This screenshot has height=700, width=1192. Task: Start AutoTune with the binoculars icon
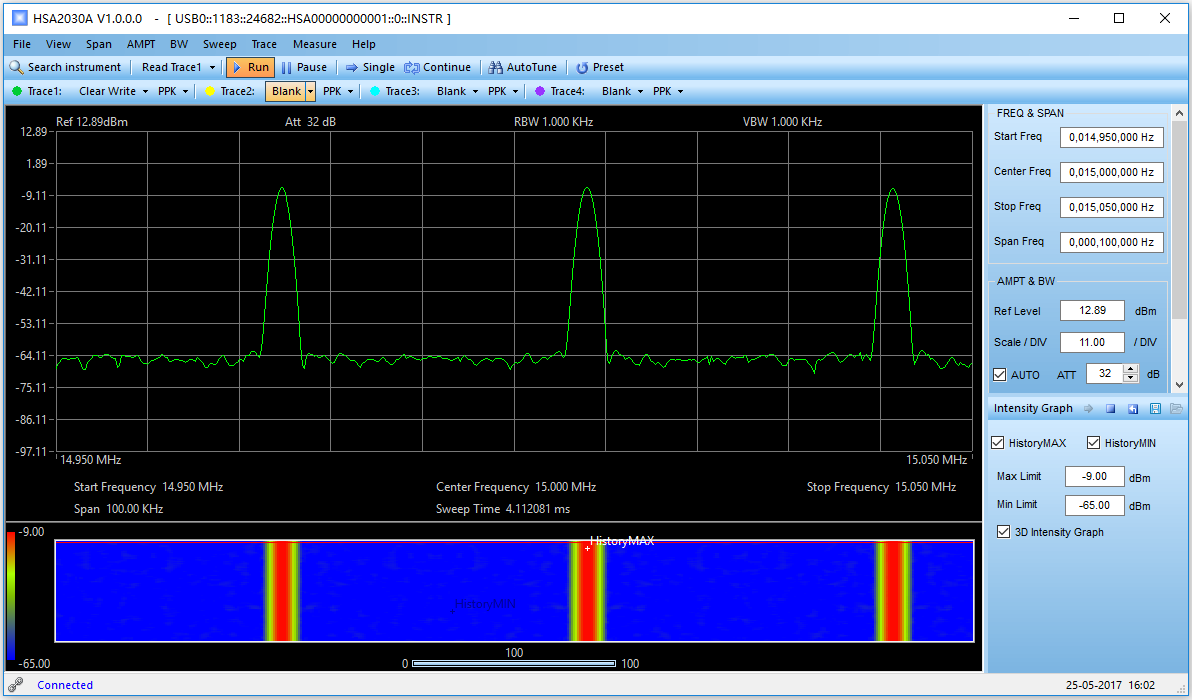point(496,67)
